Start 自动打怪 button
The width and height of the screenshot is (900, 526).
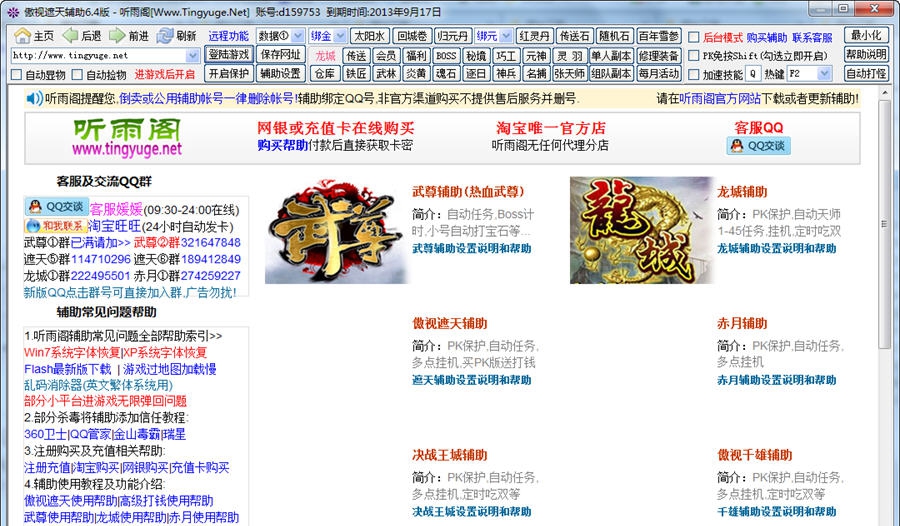click(x=866, y=74)
